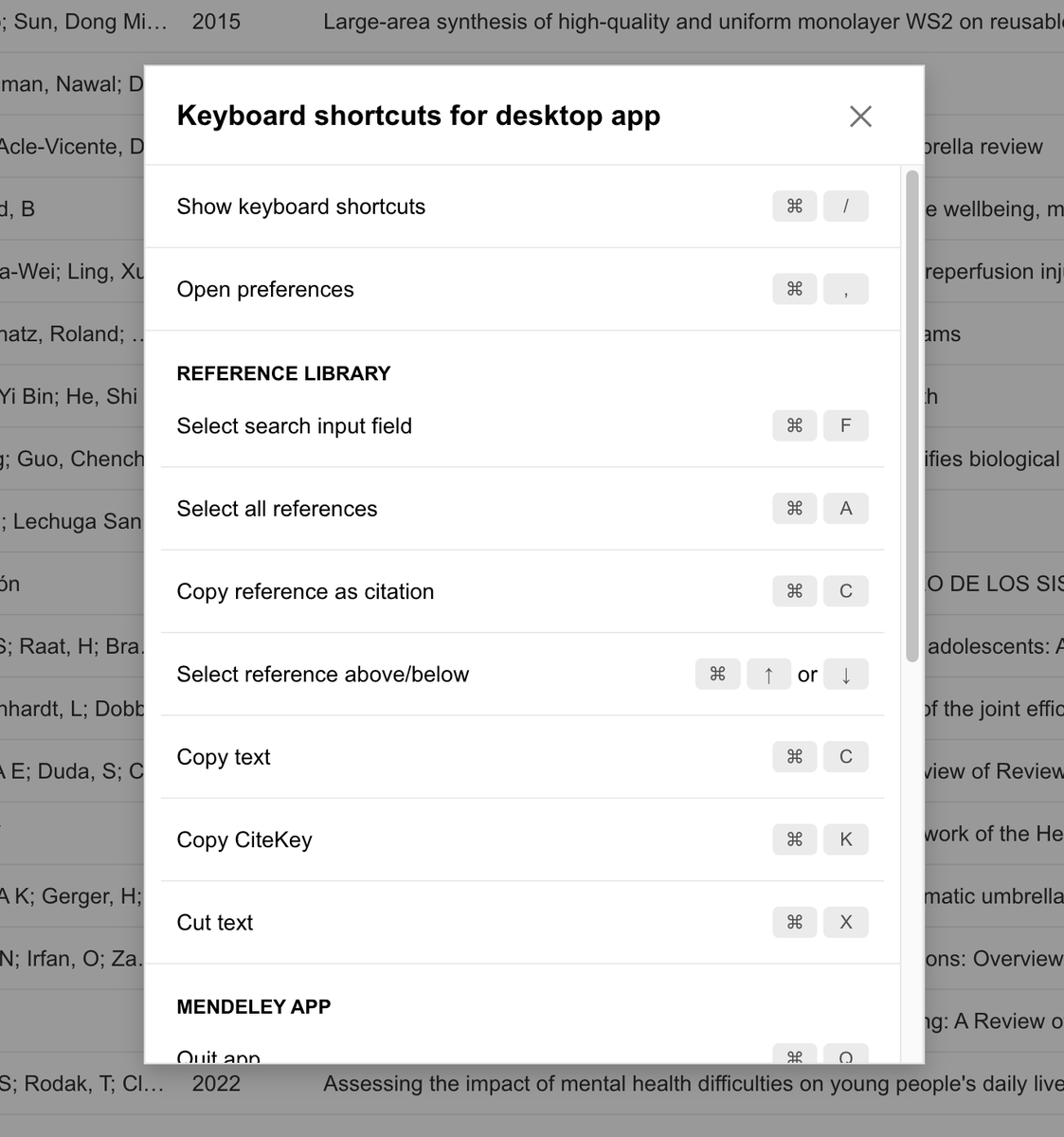Click the 'MENDELEY APP' section heading
The image size is (1064, 1137).
pos(254,1006)
